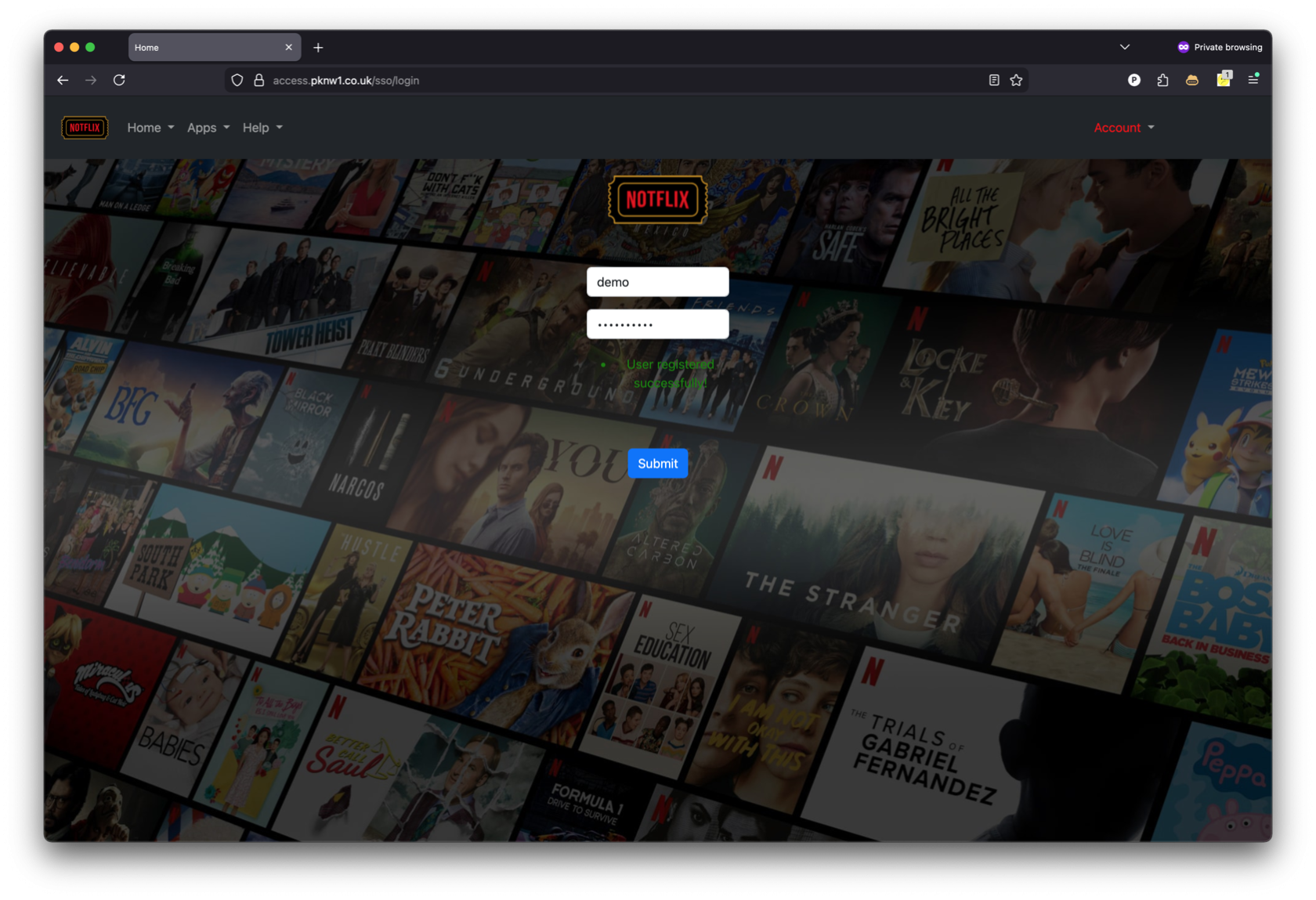Expand the Home navigation dropdown
This screenshot has height=900, width=1316.
[150, 128]
